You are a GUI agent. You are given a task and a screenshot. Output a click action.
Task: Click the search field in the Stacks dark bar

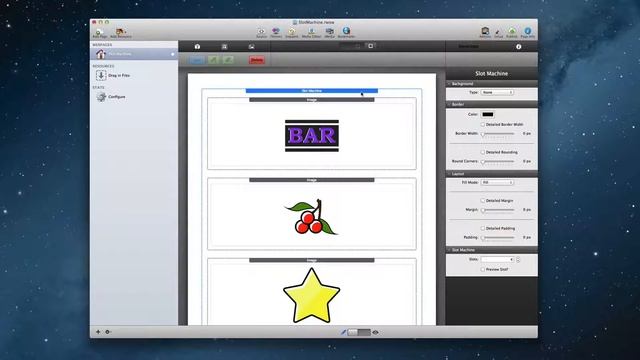351,46
